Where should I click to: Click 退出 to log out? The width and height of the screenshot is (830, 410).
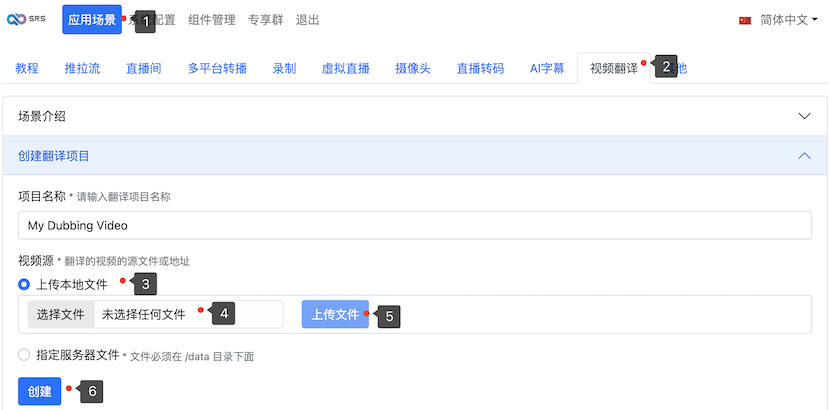coord(308,20)
